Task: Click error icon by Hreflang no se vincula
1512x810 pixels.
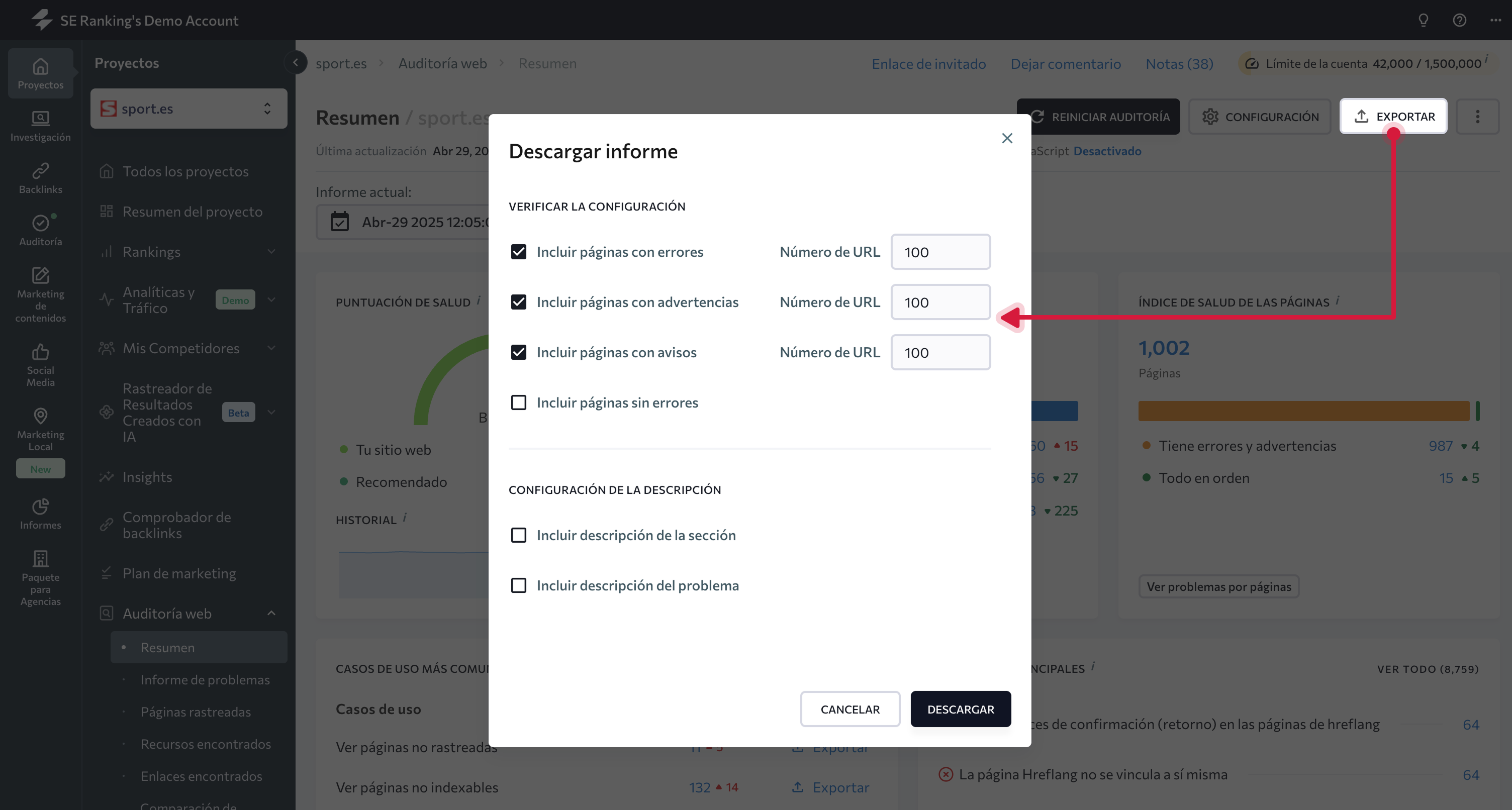Action: pos(946,774)
